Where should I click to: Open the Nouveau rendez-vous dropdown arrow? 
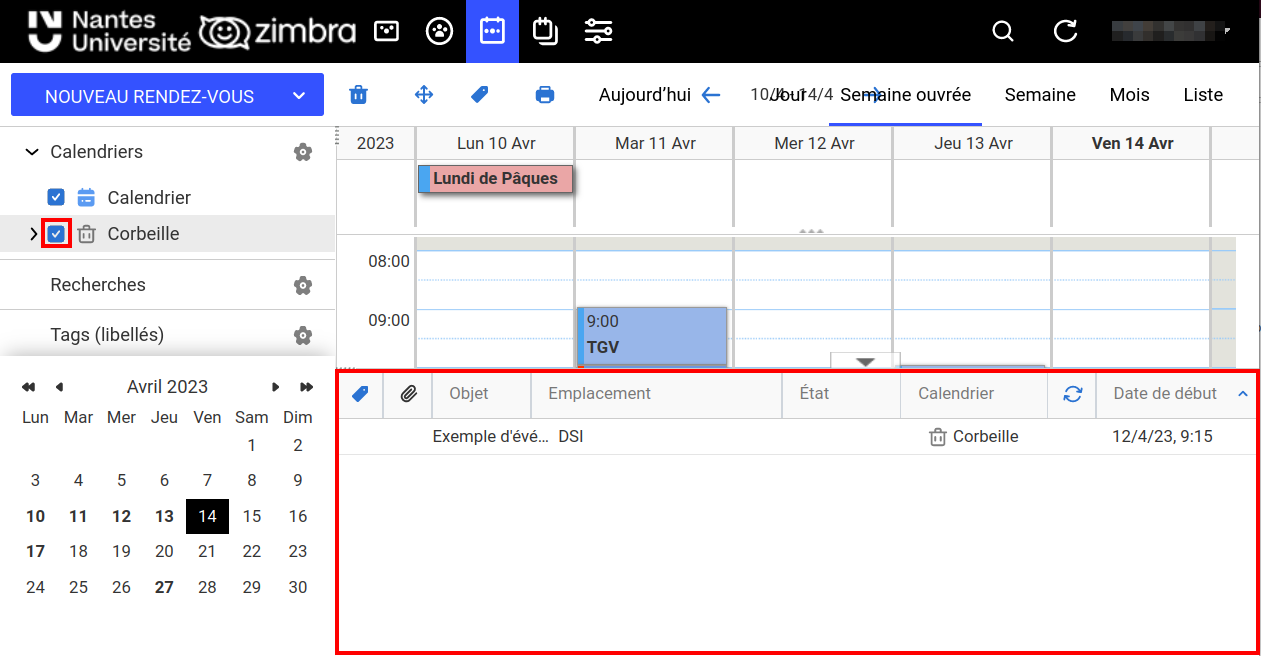click(x=298, y=94)
